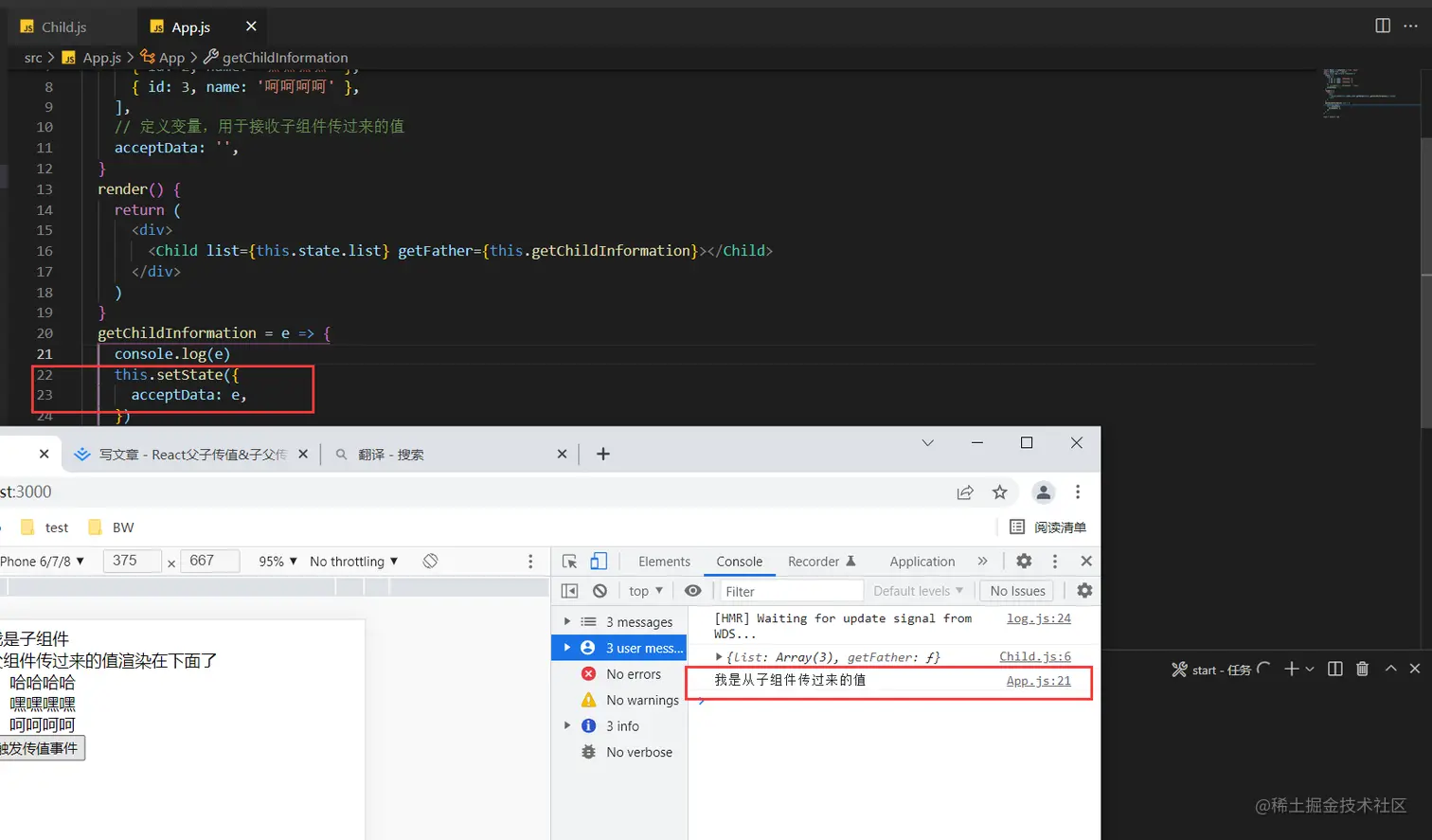The width and height of the screenshot is (1432, 840).
Task: Open the Application panel tab
Action: [x=922, y=562]
